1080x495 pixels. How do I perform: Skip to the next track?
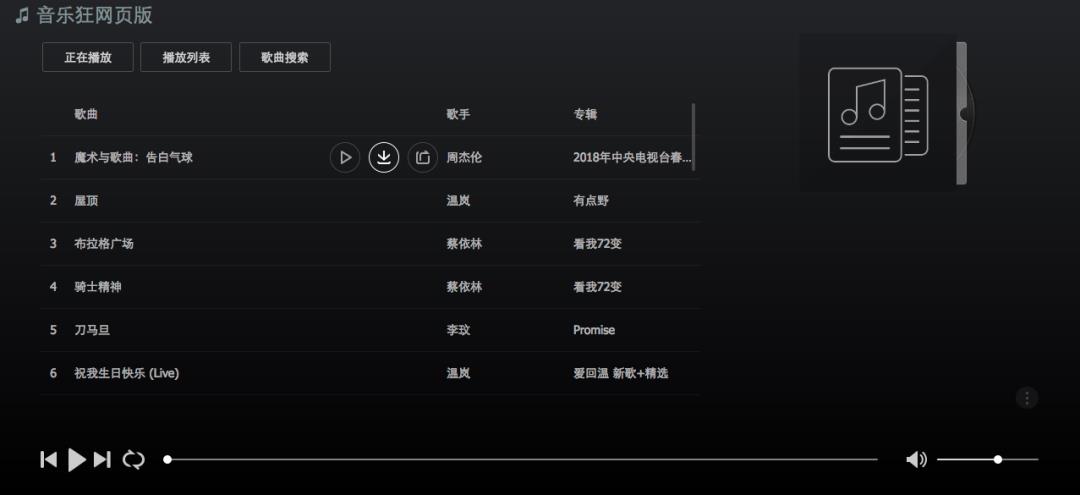pos(102,459)
